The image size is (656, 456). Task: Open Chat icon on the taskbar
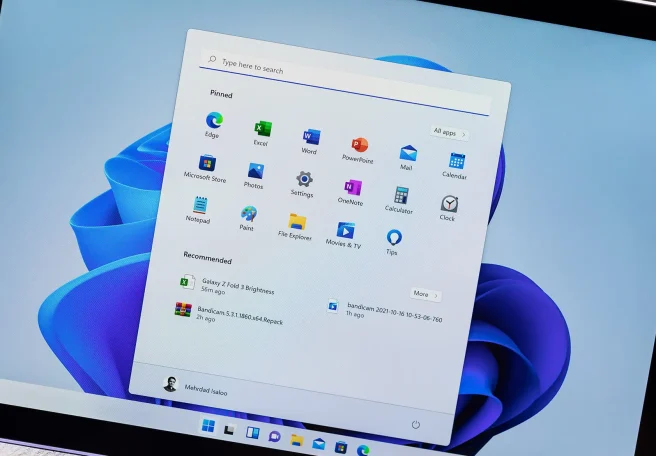coord(274,437)
